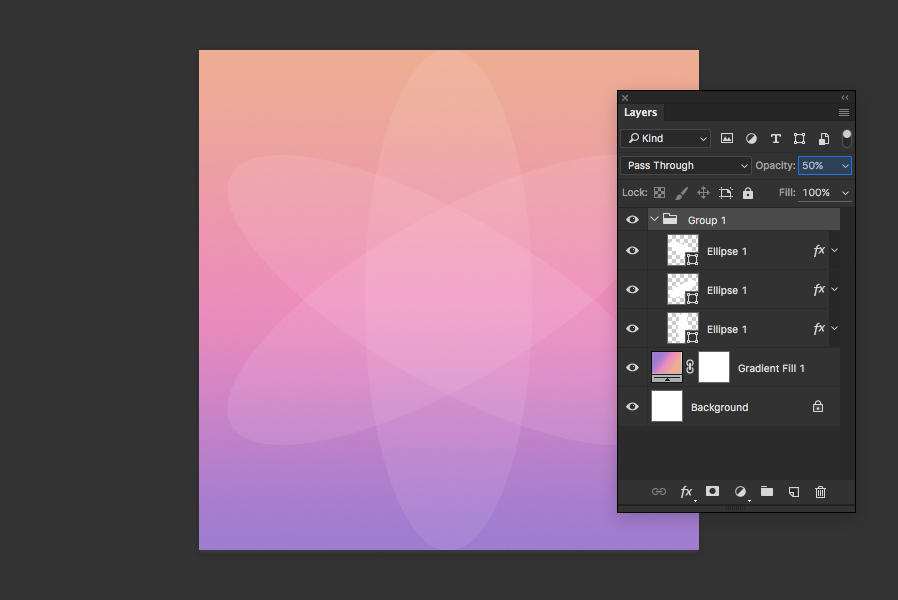The height and width of the screenshot is (600, 898).
Task: Click fx icon on bottom Ellipse 1 layer
Action: [819, 328]
